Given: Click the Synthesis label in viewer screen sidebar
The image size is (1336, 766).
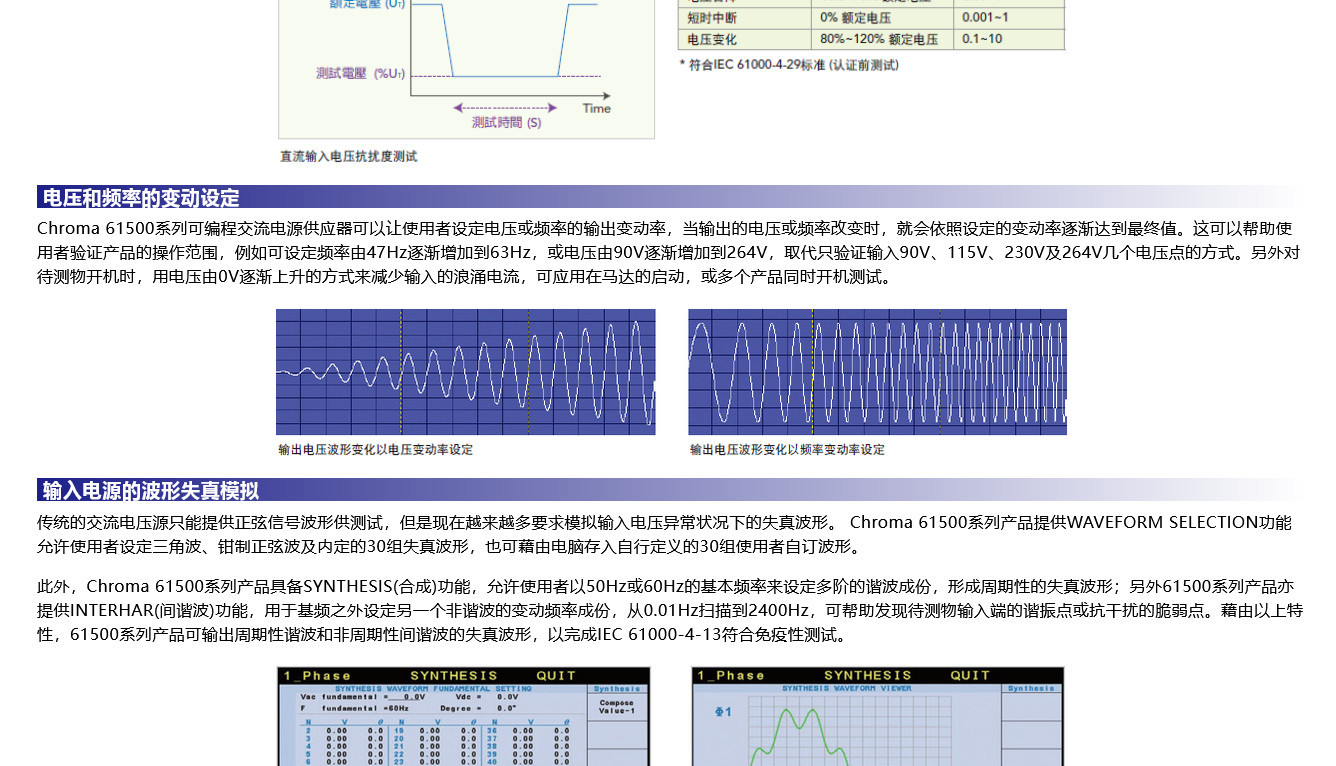Looking at the screenshot, I should pyautogui.click(x=1031, y=689).
